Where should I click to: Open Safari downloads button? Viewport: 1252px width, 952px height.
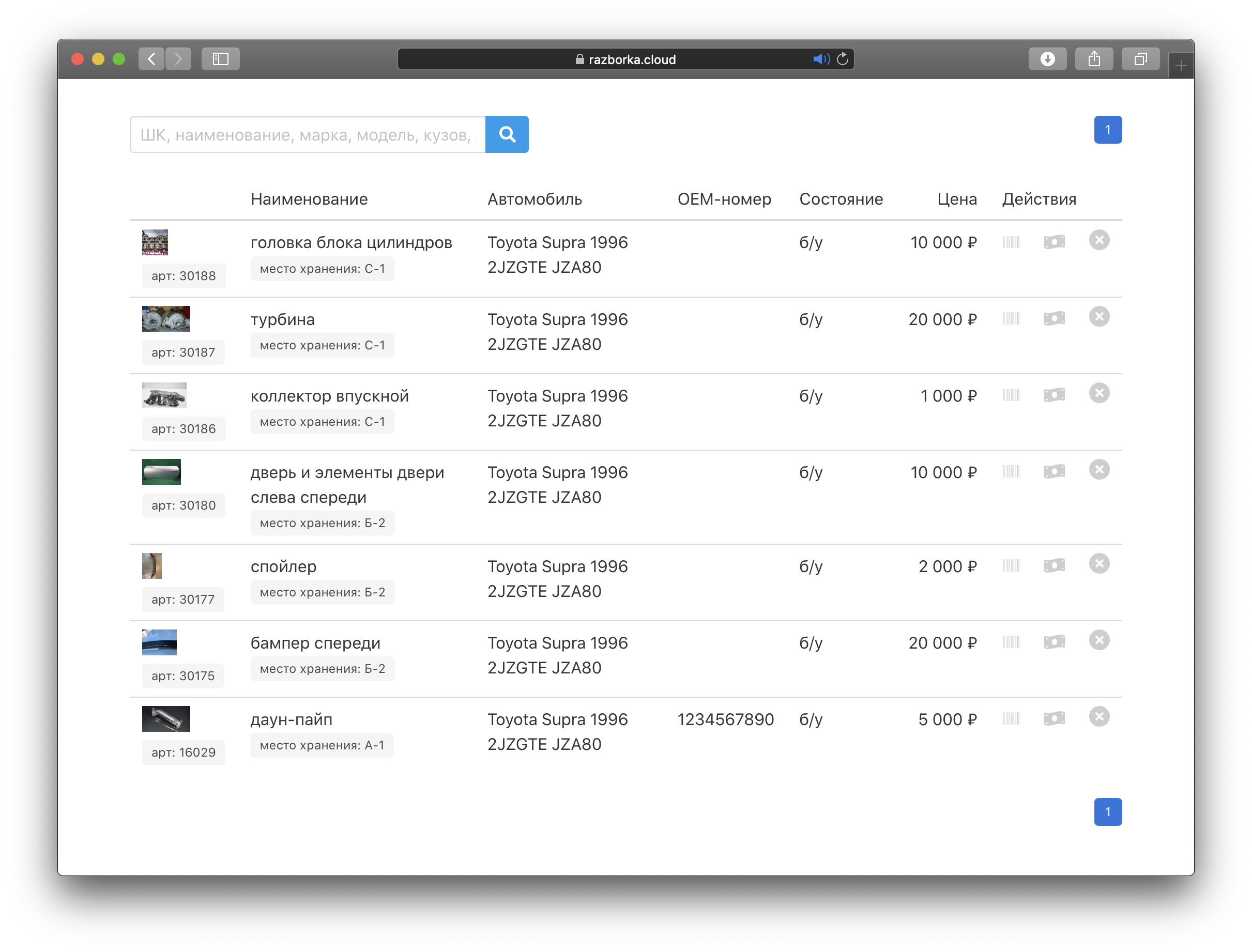(1047, 59)
